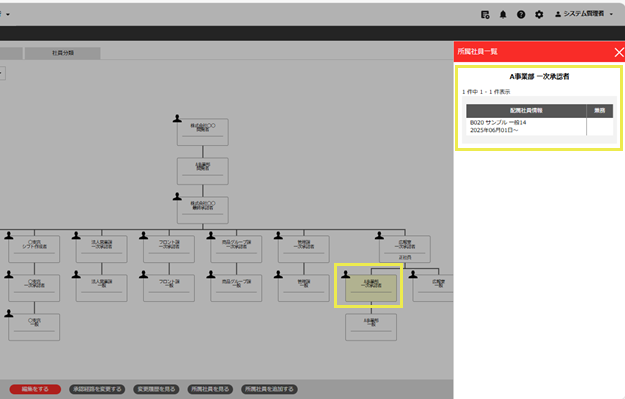Select employee row B020 サンプル 一般14
The height and width of the screenshot is (399, 625).
pyautogui.click(x=540, y=126)
